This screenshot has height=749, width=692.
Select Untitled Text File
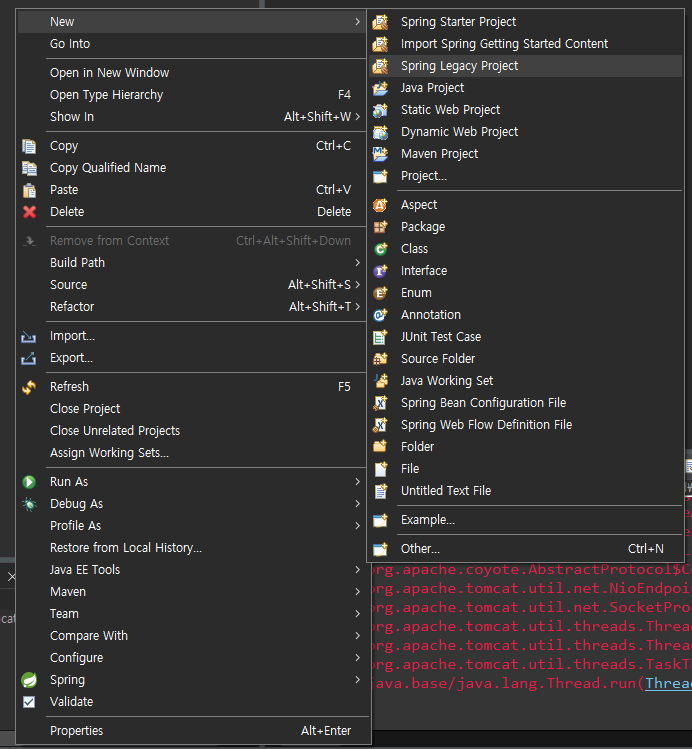(525, 491)
